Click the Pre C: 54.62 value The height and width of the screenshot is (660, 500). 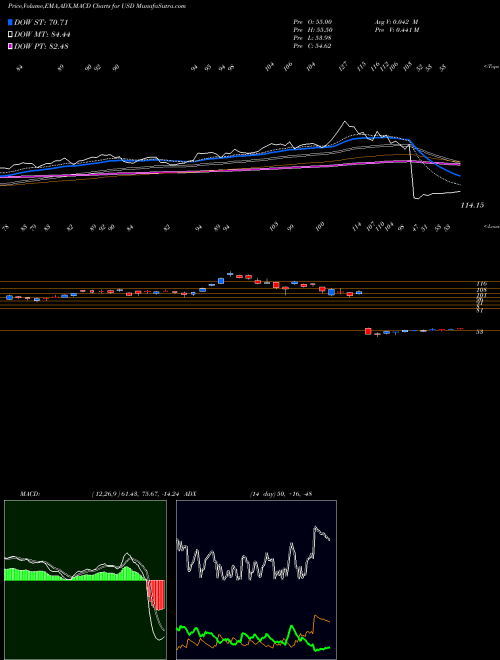click(312, 46)
